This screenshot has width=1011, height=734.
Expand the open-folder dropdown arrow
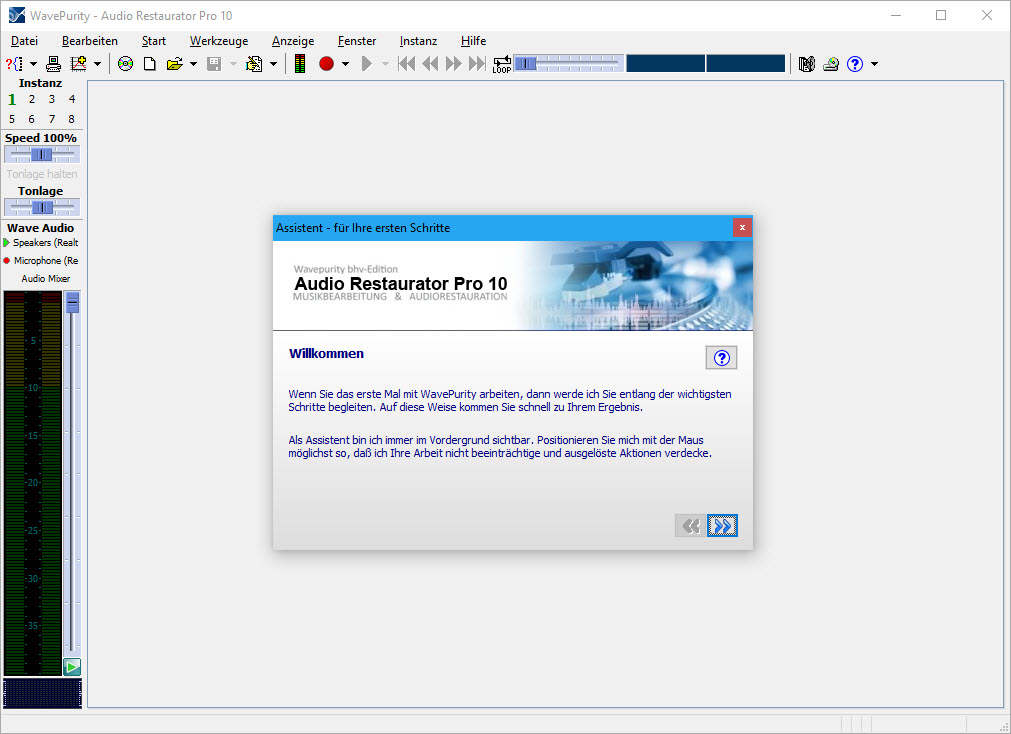click(x=193, y=64)
